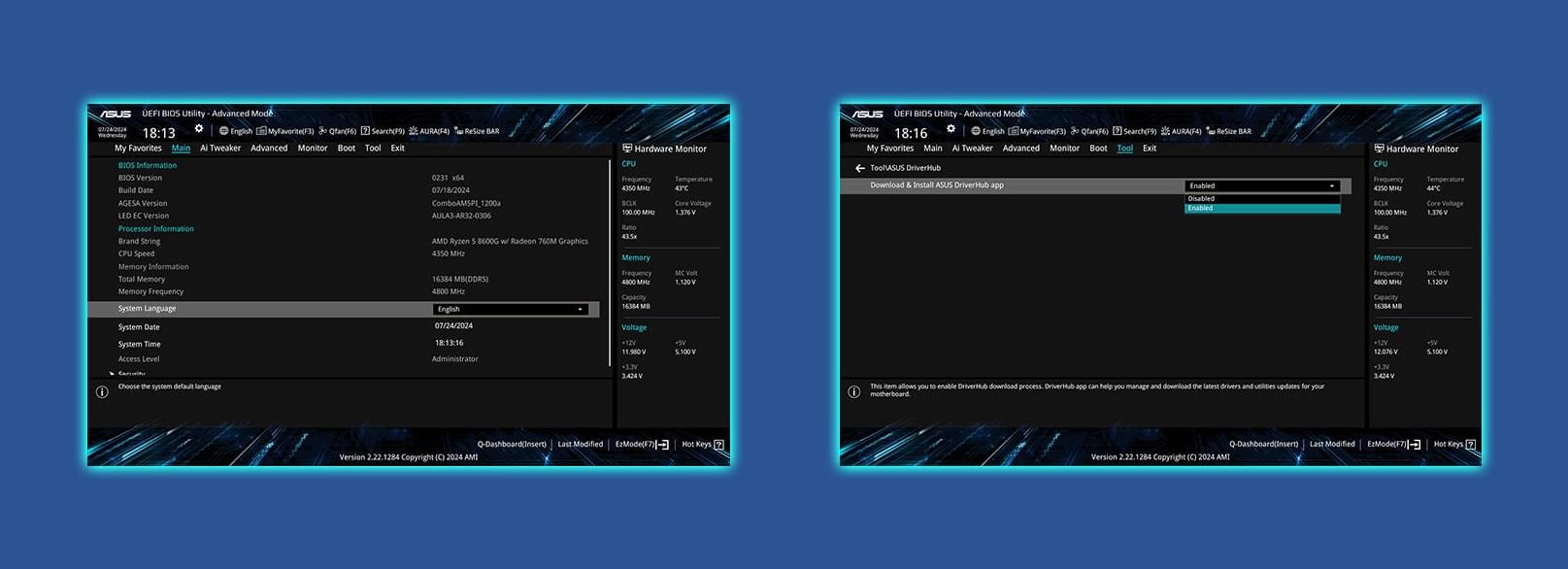
Task: Open System Language dropdown showing English
Action: pyautogui.click(x=510, y=309)
